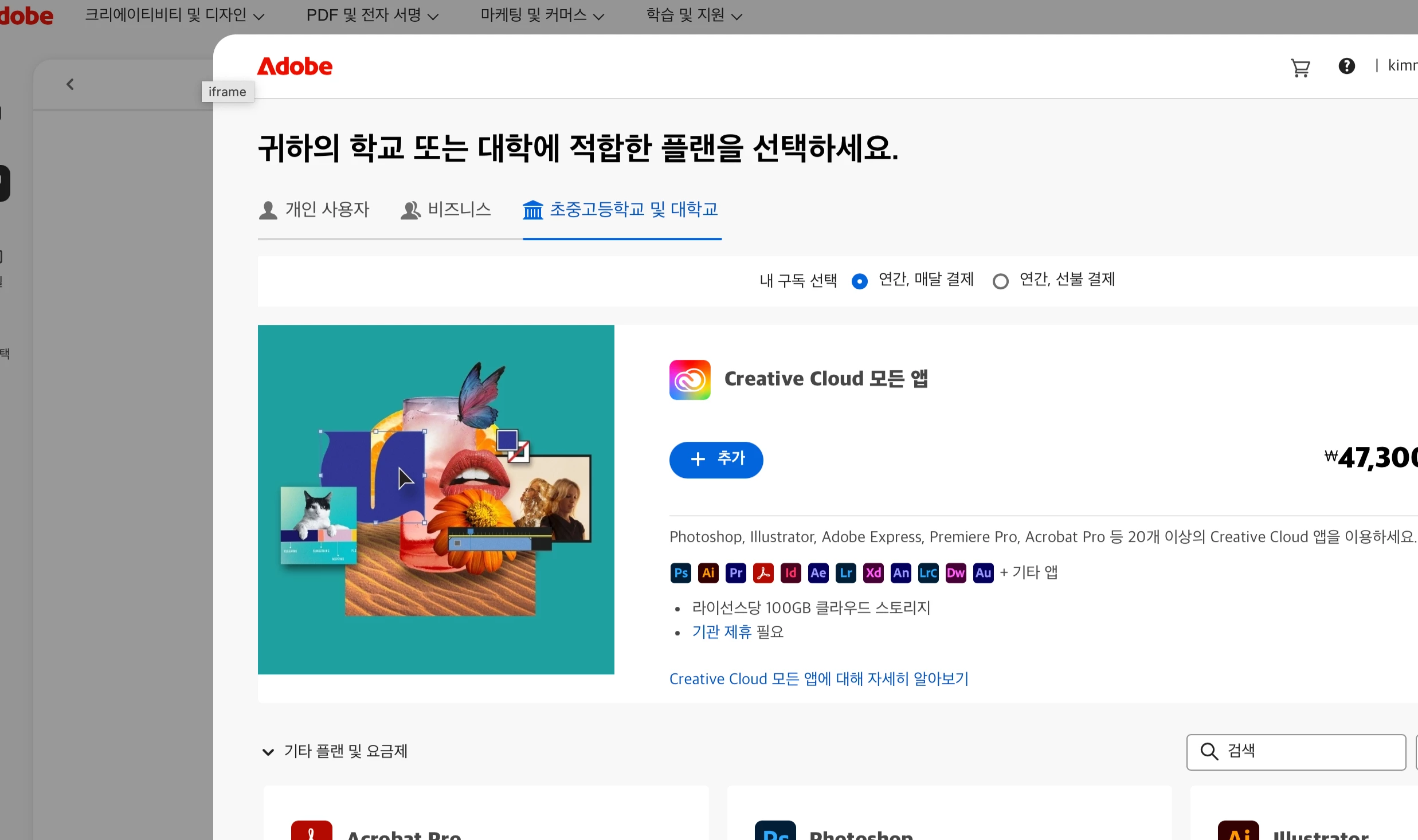Click the Acrobat app icon in list
Screen dimensions: 1418x840
763,573
